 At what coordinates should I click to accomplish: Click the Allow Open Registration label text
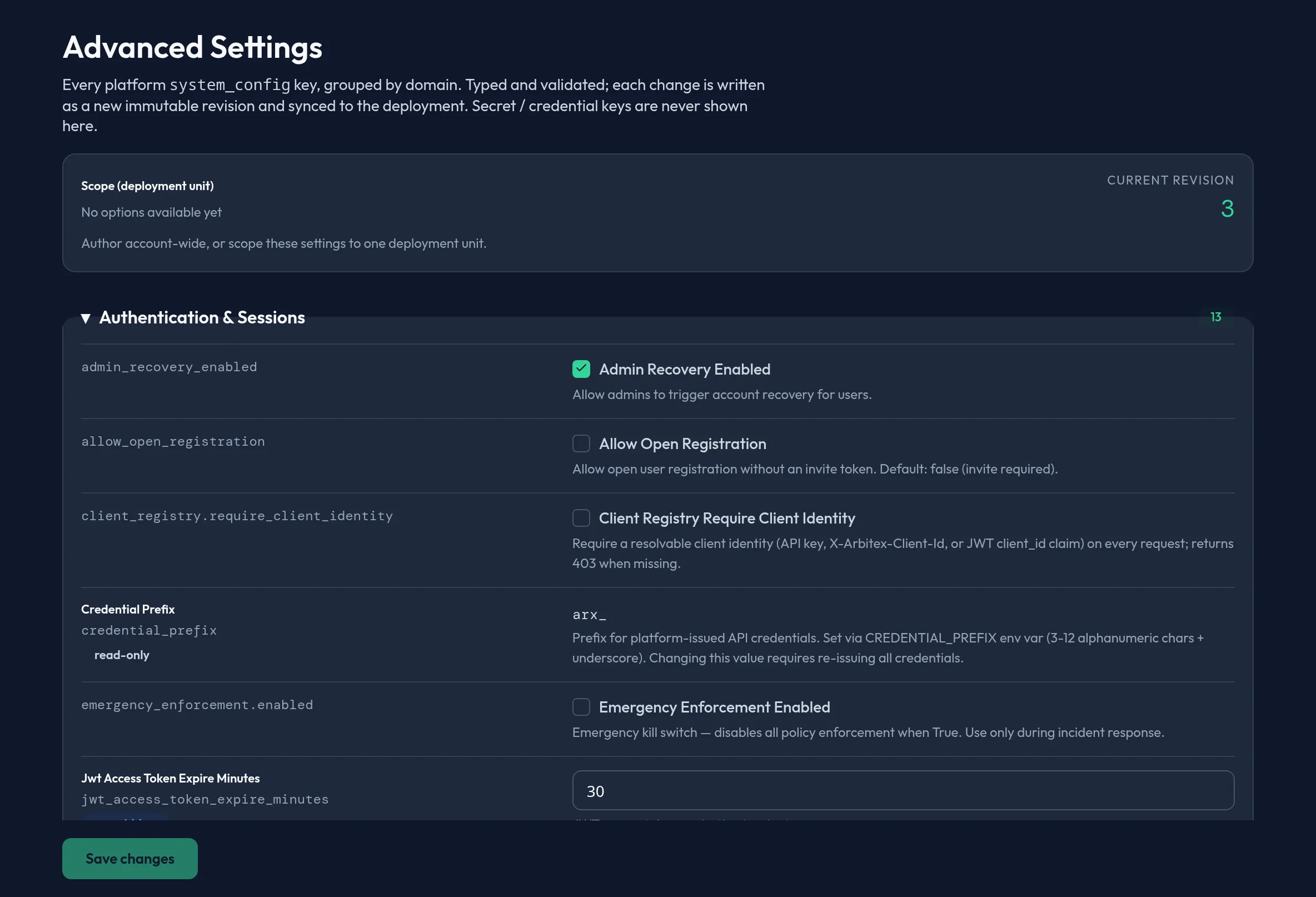(682, 443)
